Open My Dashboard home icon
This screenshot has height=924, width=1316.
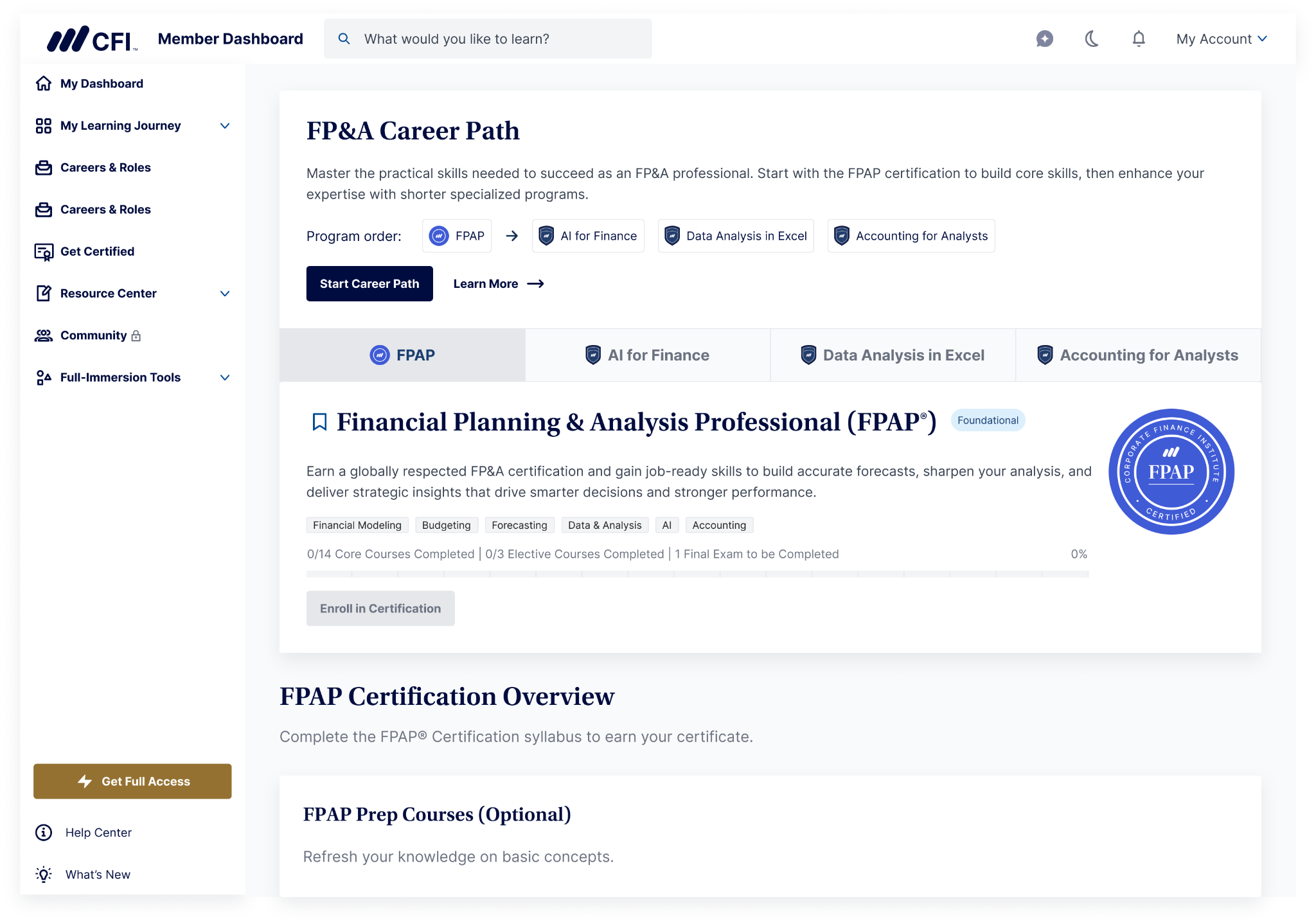(x=43, y=84)
